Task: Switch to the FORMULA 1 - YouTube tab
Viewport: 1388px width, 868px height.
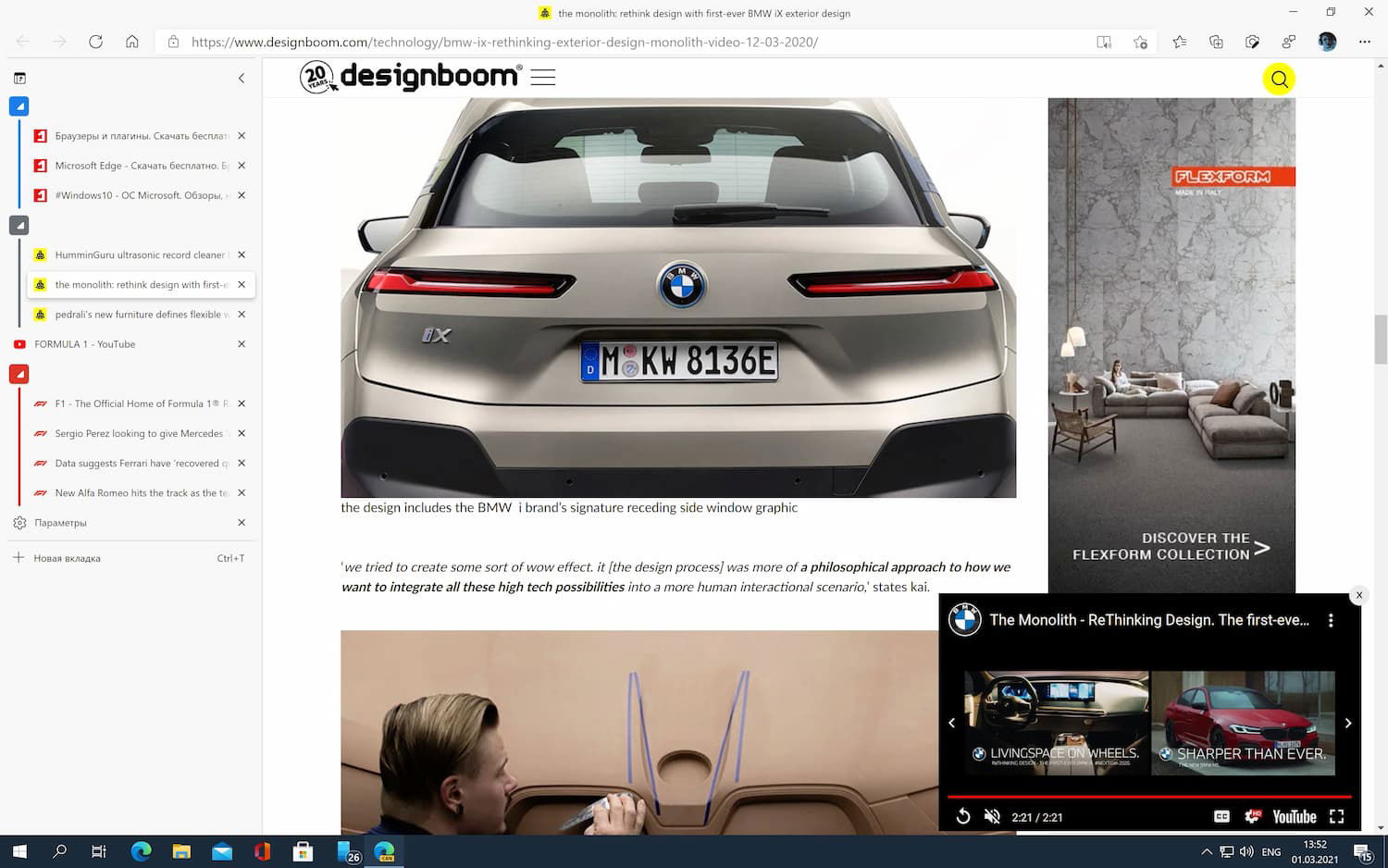Action: pyautogui.click(x=130, y=344)
